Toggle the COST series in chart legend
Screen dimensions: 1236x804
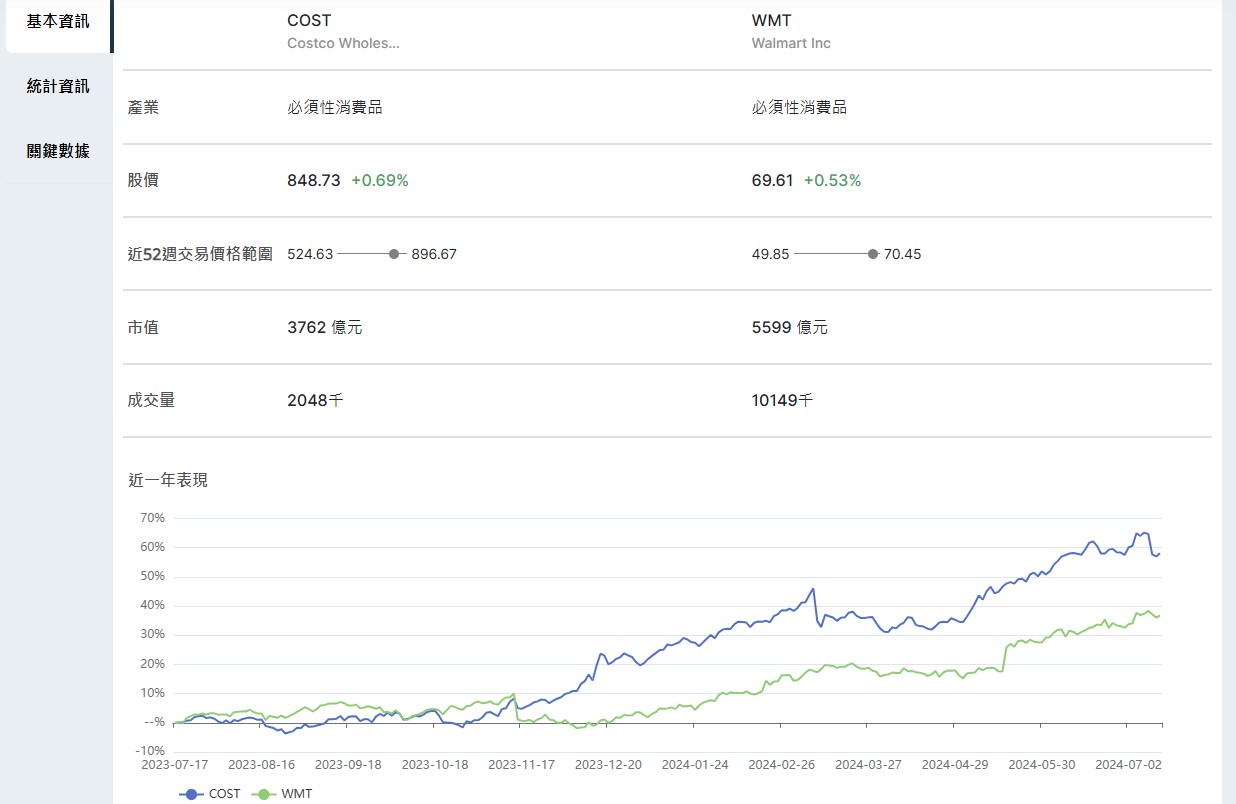[x=211, y=793]
